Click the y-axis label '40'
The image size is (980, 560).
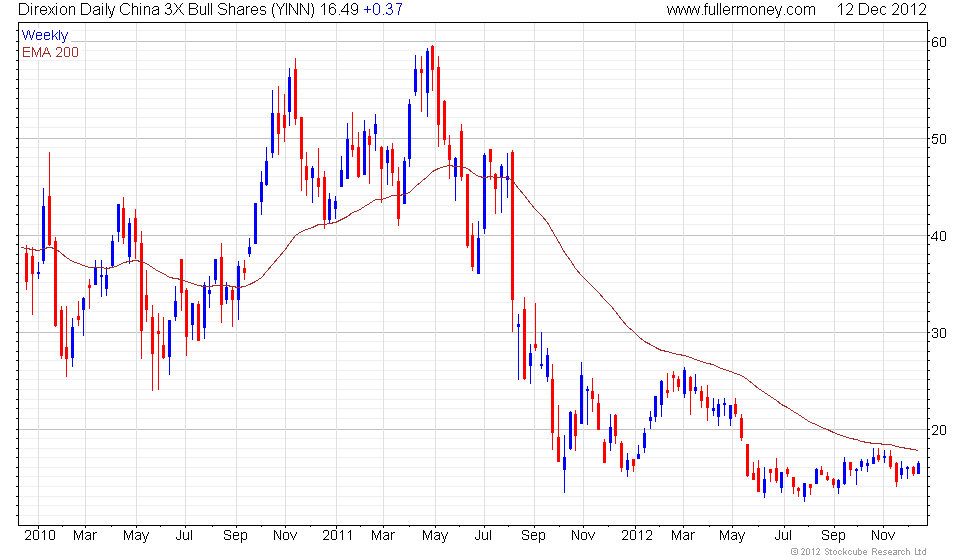[939, 236]
